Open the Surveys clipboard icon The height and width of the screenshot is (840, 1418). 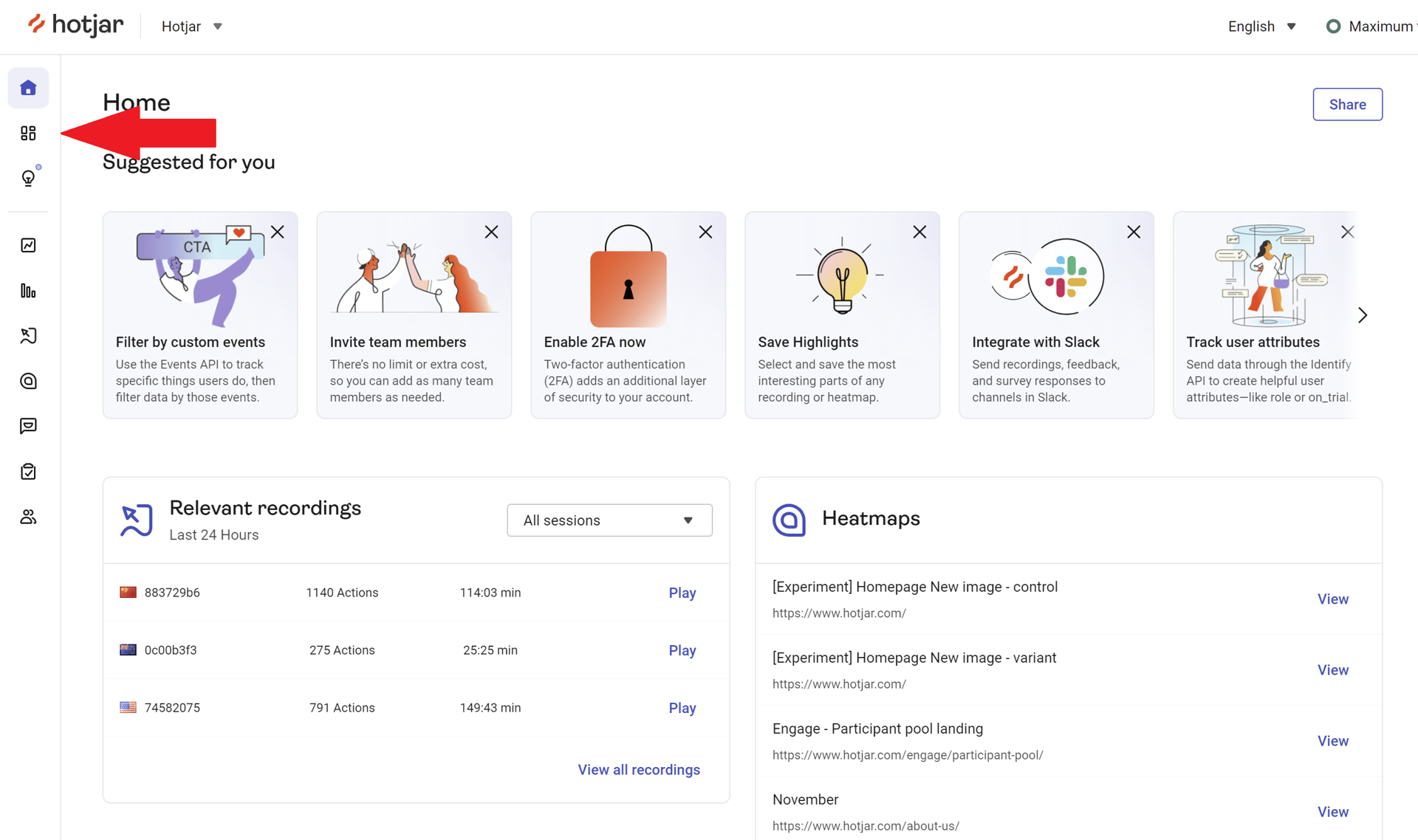pos(28,471)
